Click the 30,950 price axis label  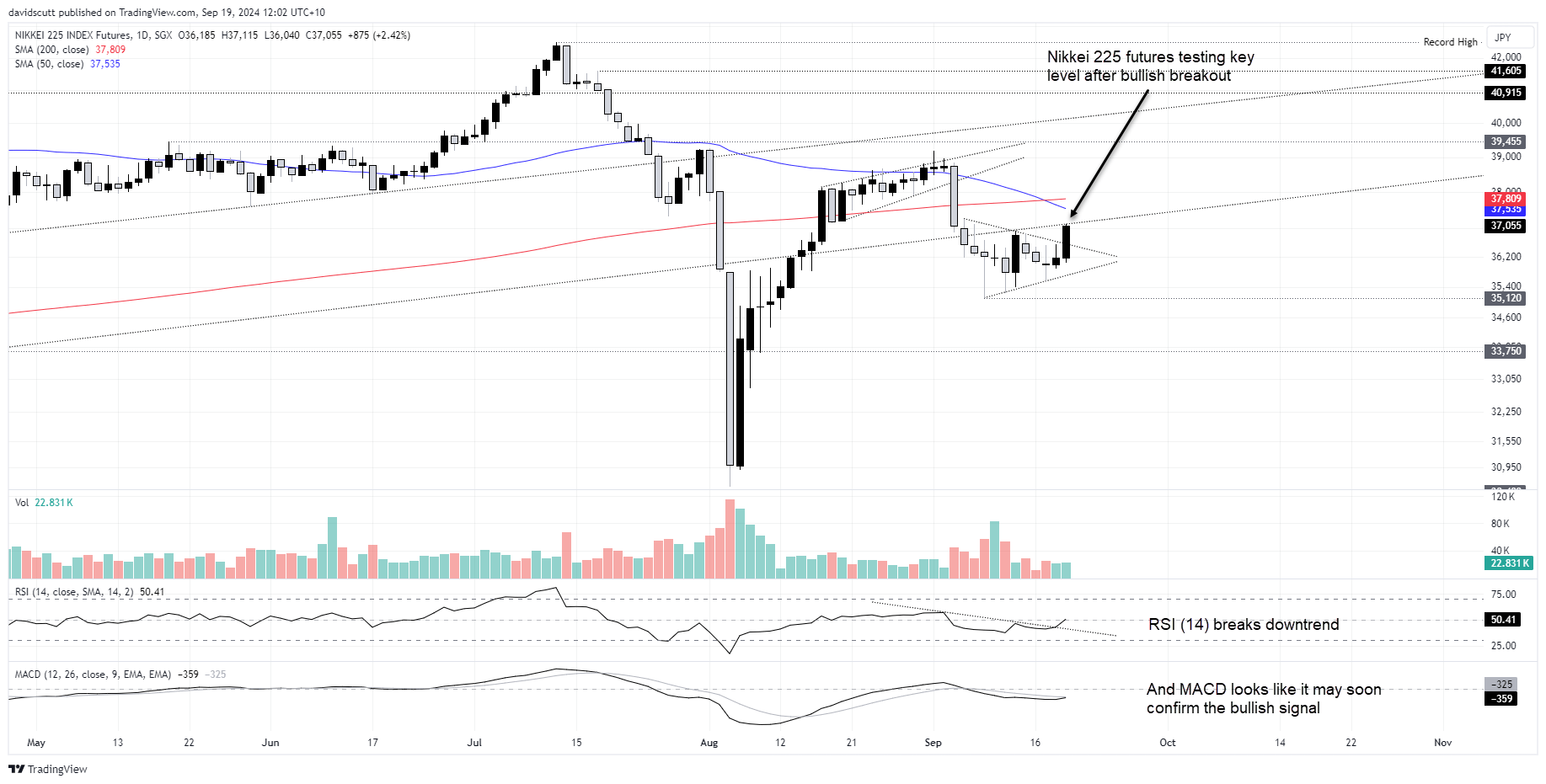1506,467
